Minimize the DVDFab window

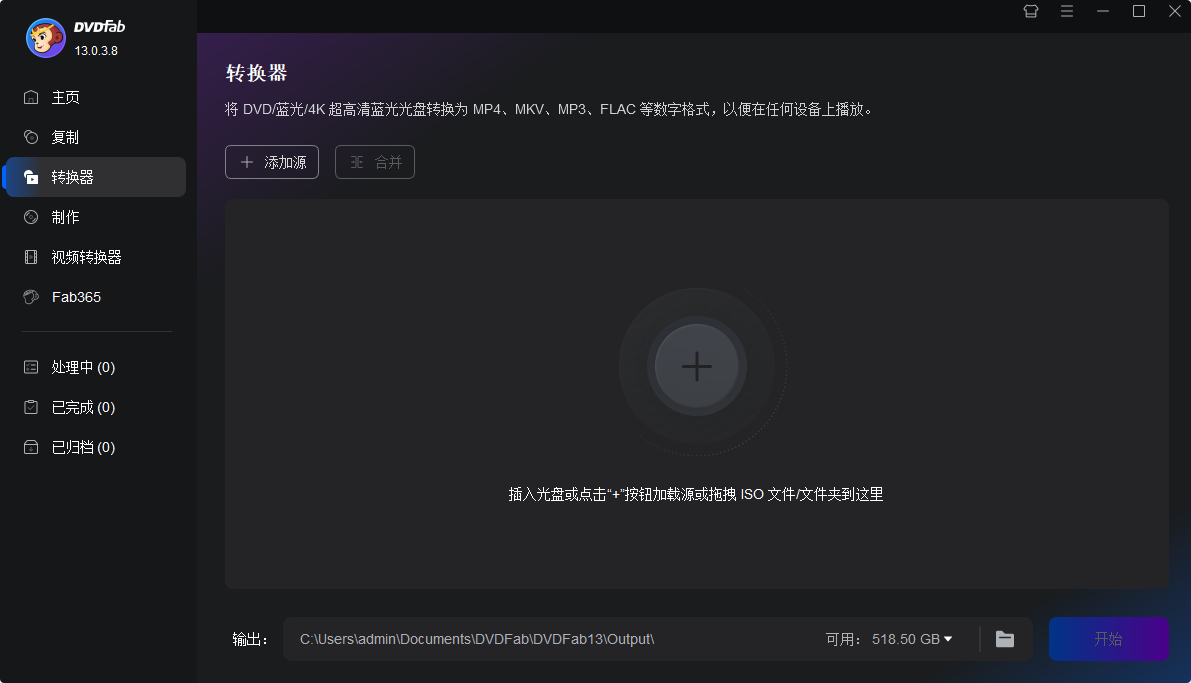[x=1103, y=11]
